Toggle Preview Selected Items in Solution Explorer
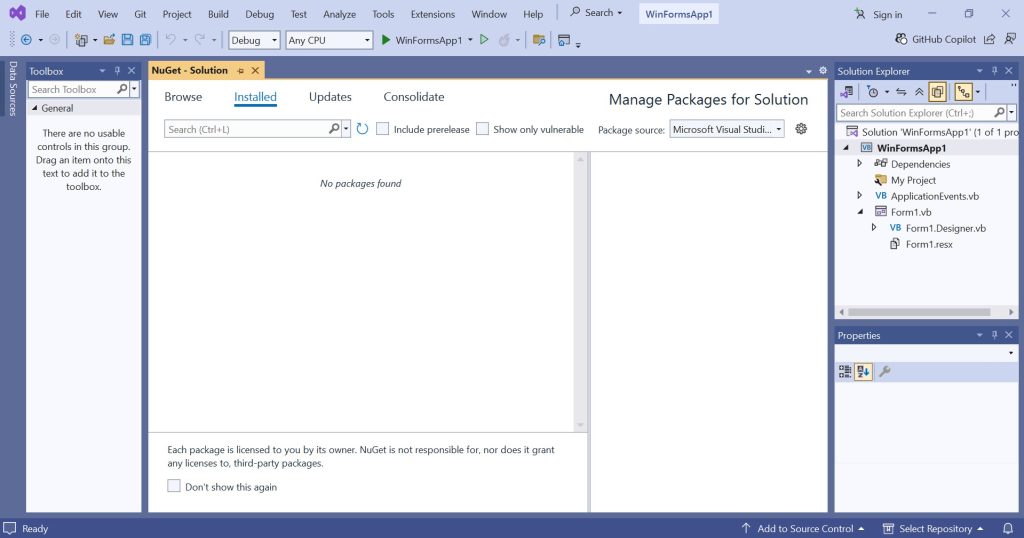 963,92
